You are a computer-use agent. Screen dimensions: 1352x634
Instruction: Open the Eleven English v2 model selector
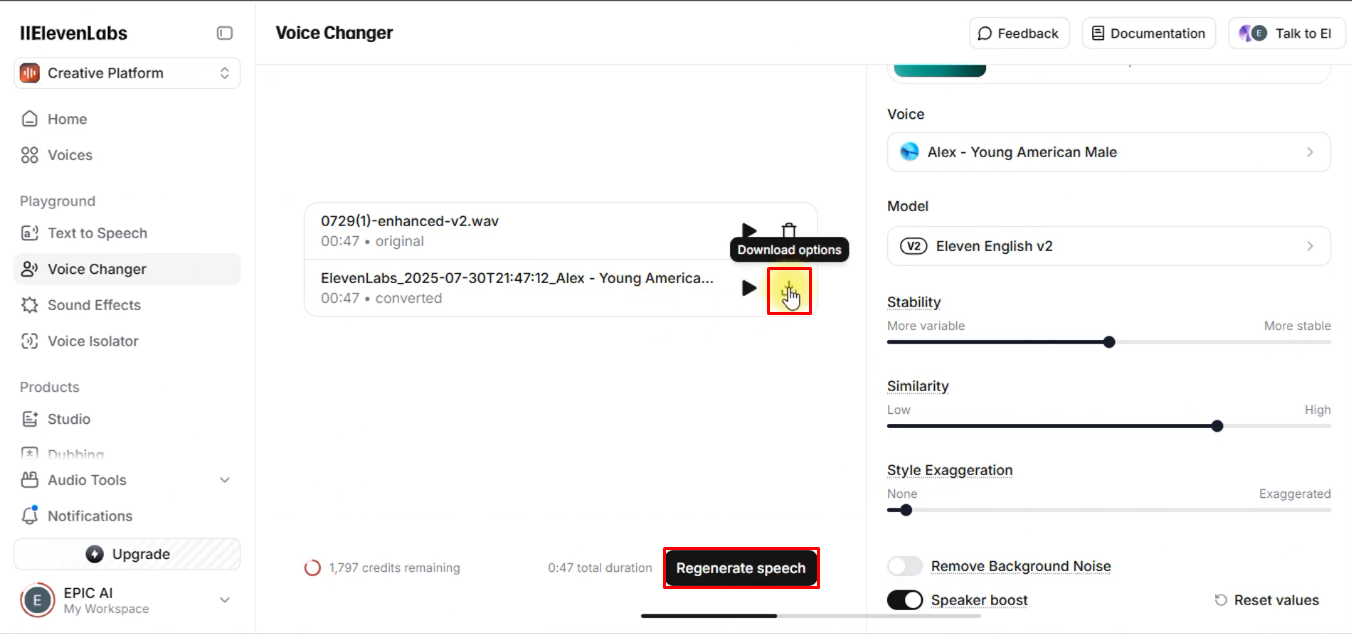pos(1108,246)
